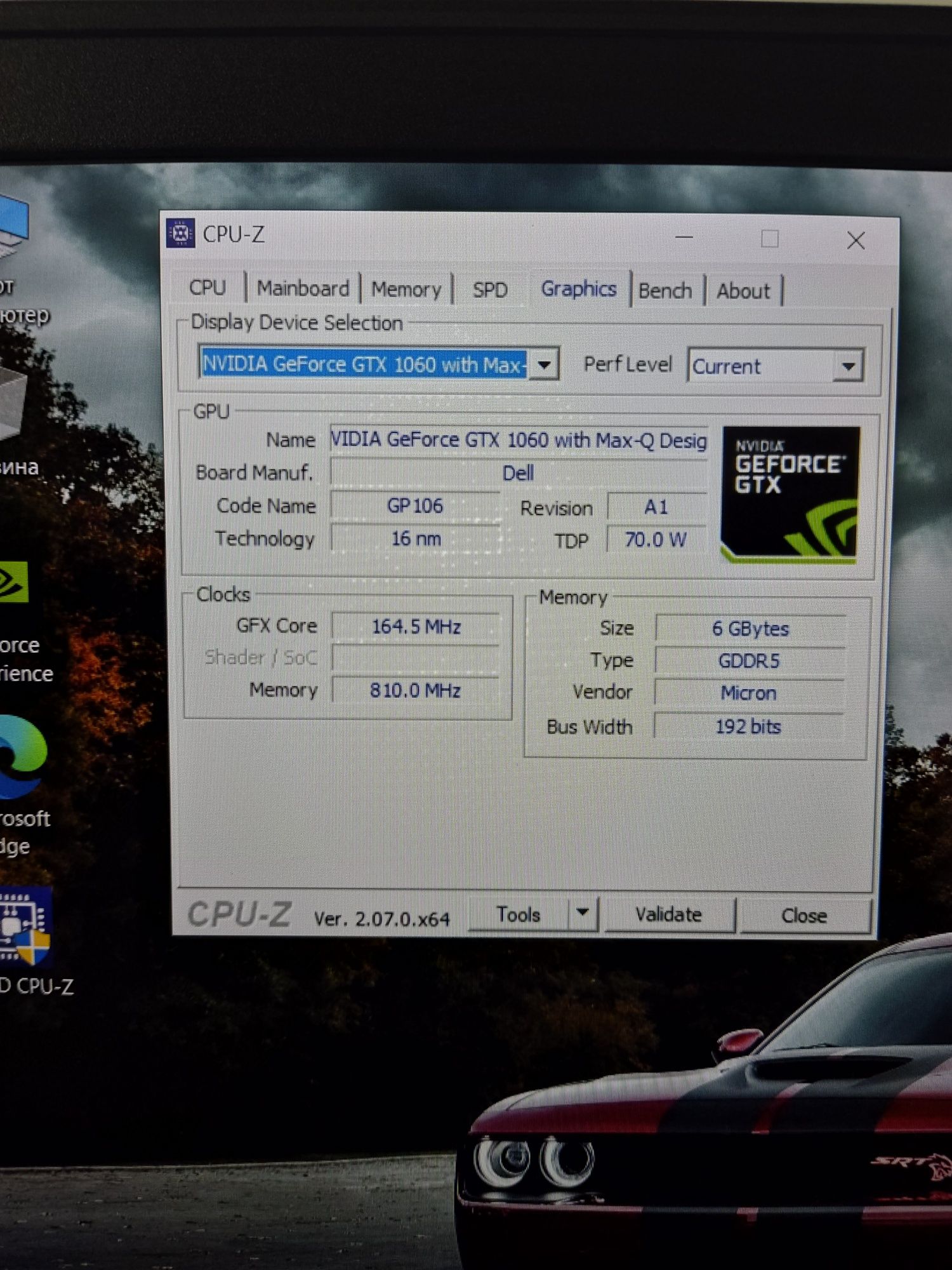Click the GPU Name field

pos(519,439)
